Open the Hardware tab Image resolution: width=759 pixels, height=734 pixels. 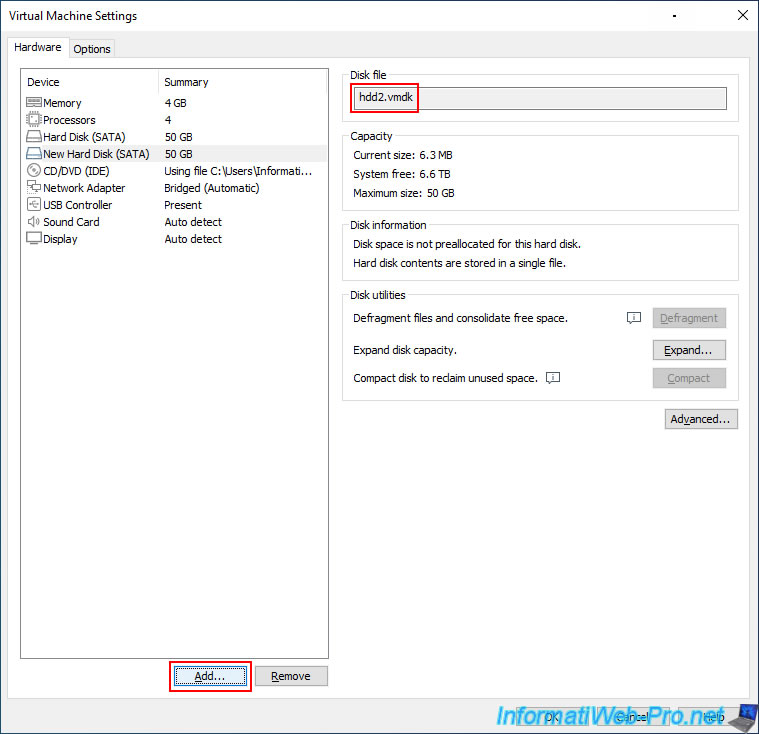38,48
